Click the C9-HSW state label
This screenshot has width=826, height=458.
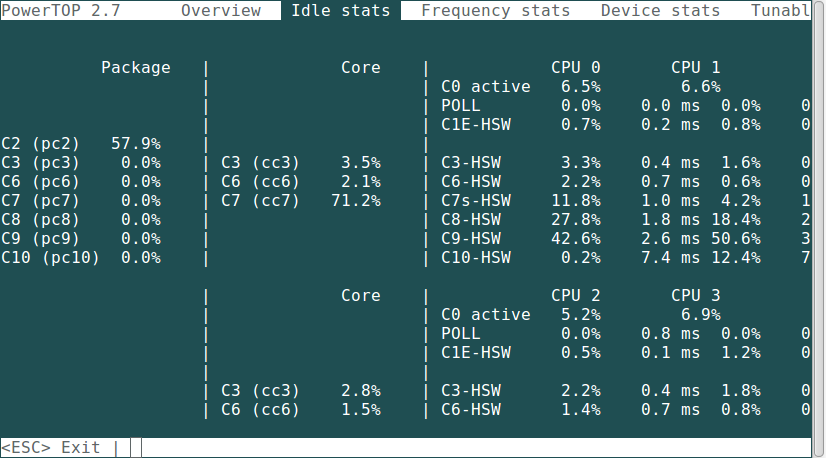point(471,239)
